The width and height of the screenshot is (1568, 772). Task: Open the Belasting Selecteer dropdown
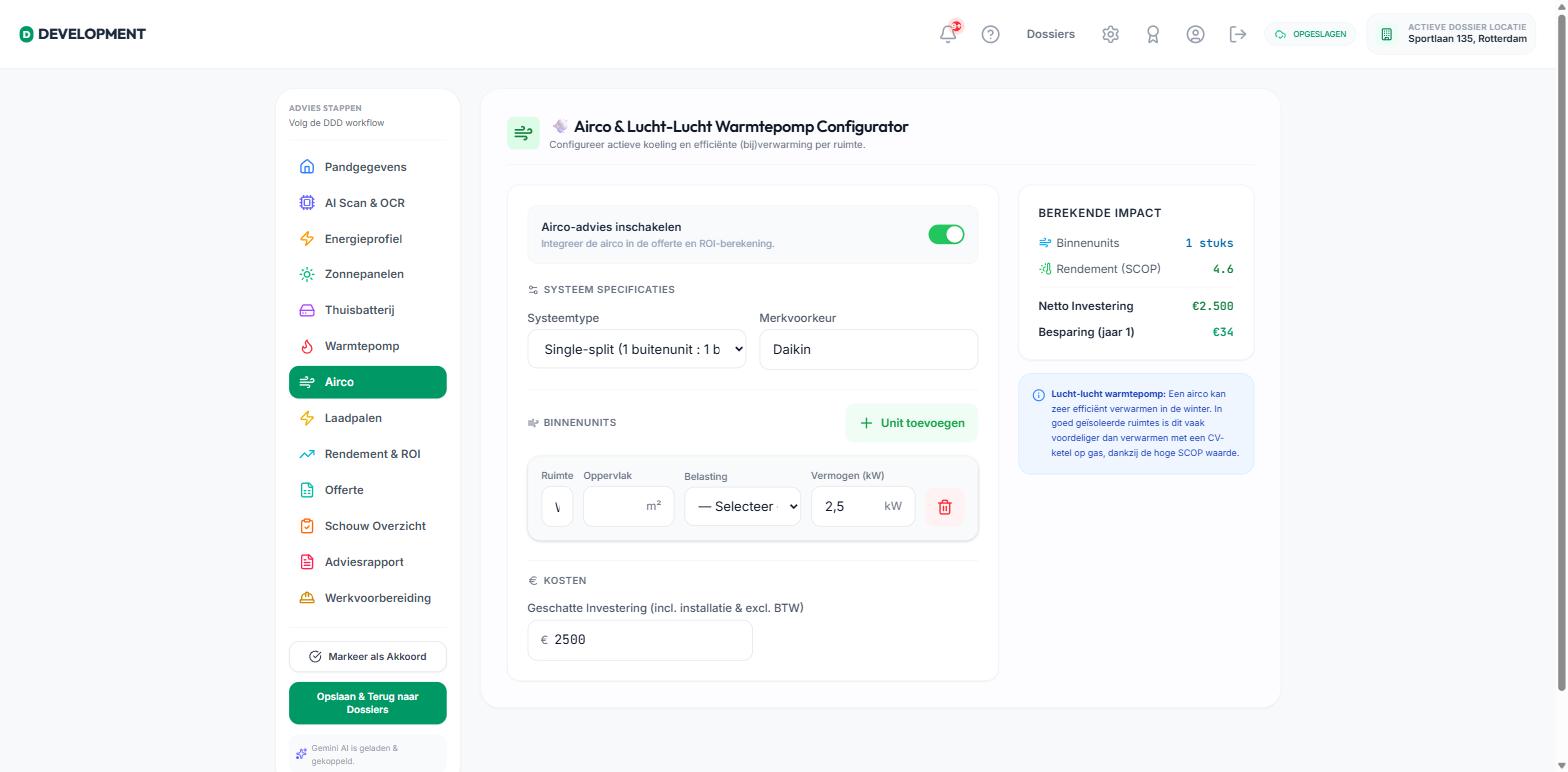(x=742, y=506)
